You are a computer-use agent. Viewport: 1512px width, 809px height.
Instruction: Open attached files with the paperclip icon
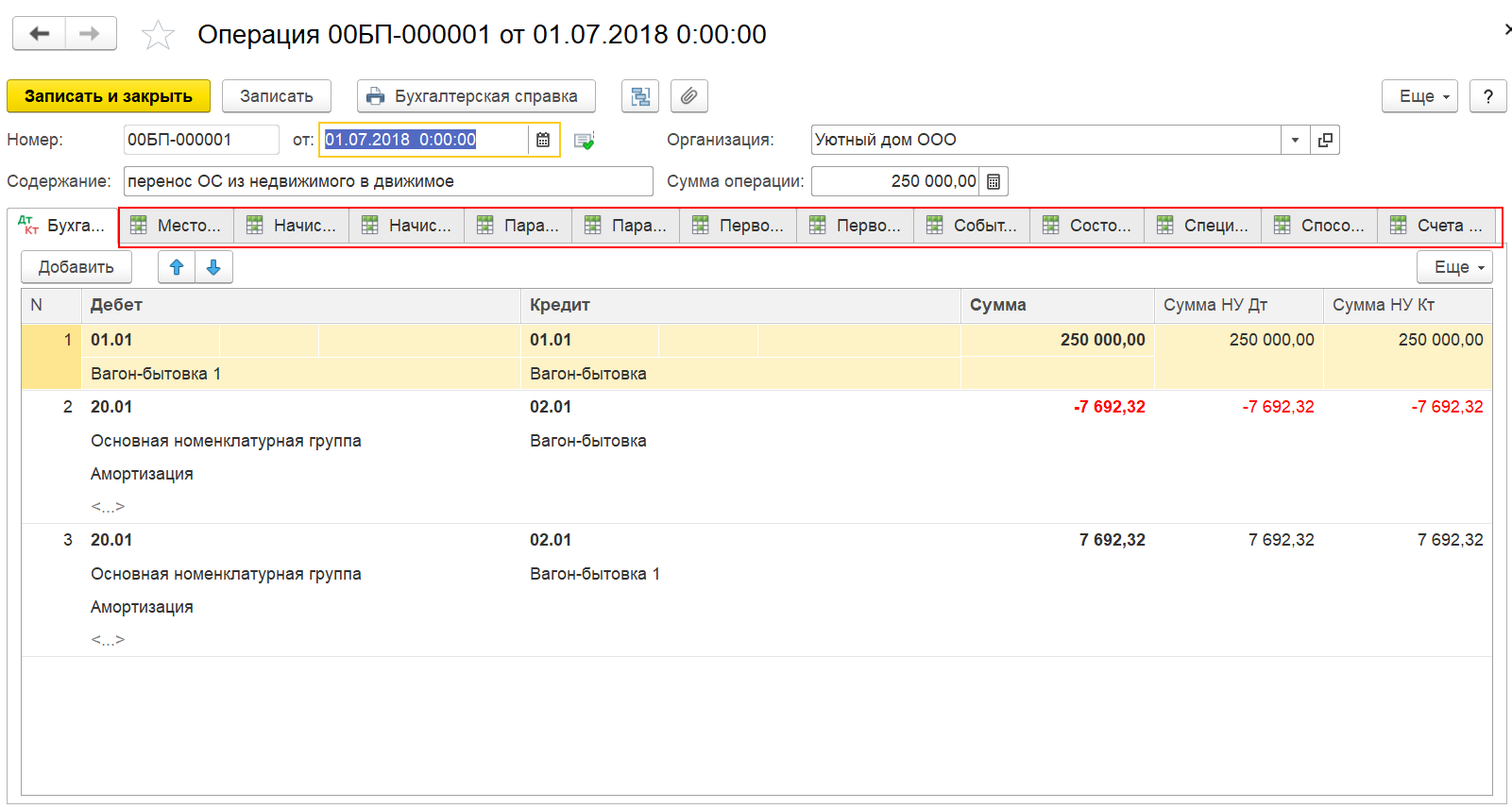(x=689, y=96)
